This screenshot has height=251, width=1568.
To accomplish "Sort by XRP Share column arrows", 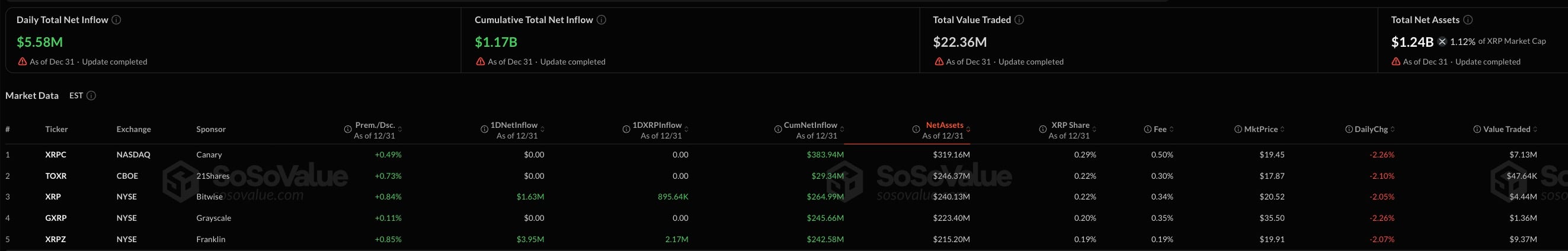I will click(x=1095, y=130).
